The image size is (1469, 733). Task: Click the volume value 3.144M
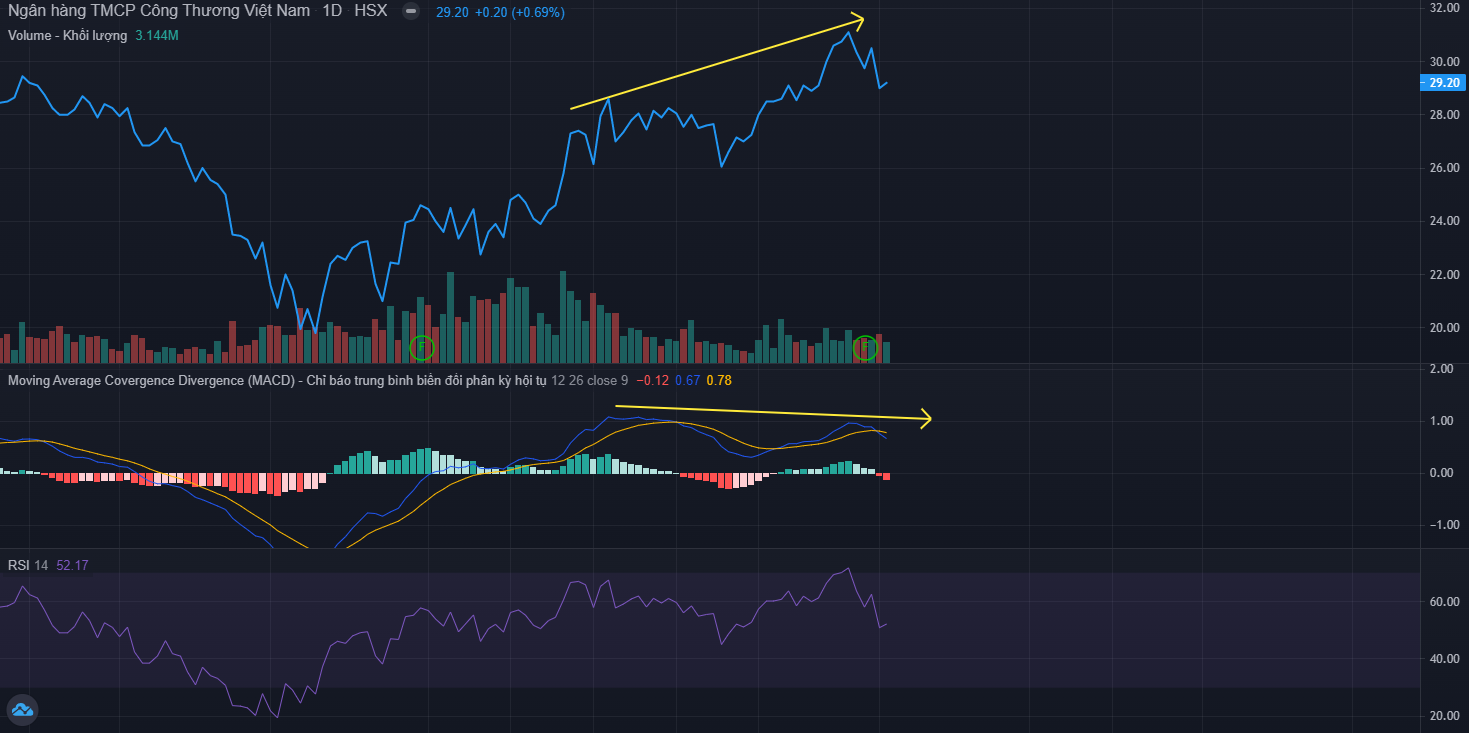pos(156,35)
